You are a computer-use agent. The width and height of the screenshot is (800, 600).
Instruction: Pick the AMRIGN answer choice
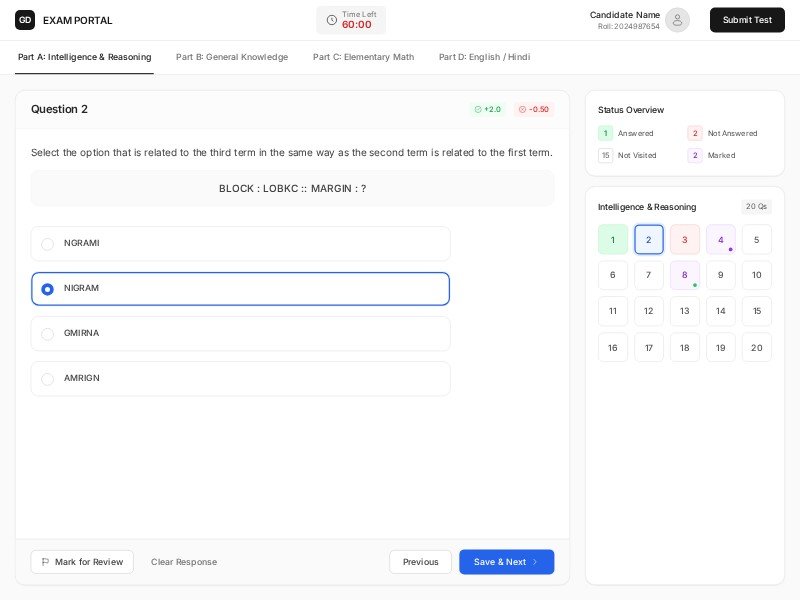coord(47,379)
